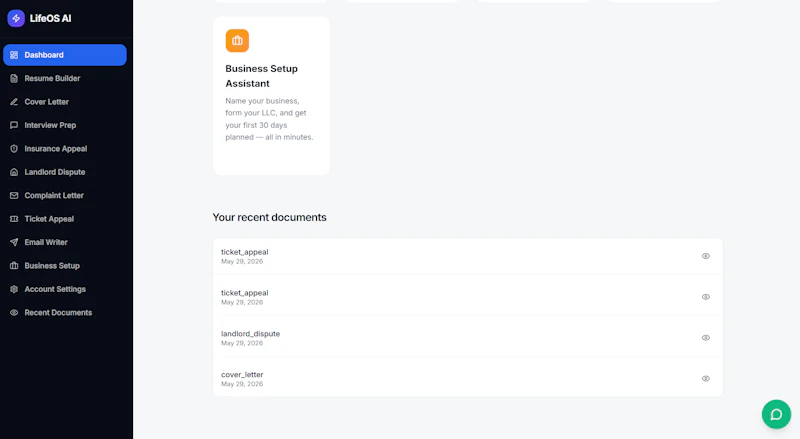Open Complaint Letter in the sidebar
This screenshot has height=439, width=800.
tap(65, 196)
